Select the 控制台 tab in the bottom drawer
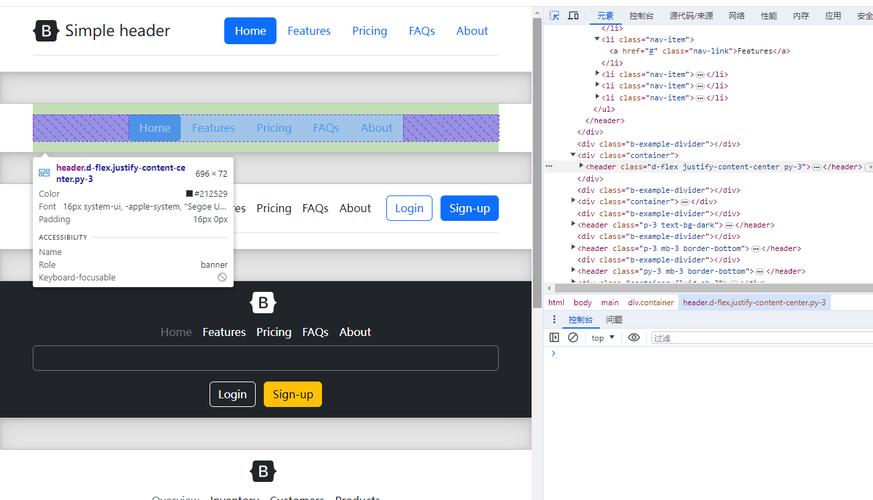 pyautogui.click(x=580, y=320)
